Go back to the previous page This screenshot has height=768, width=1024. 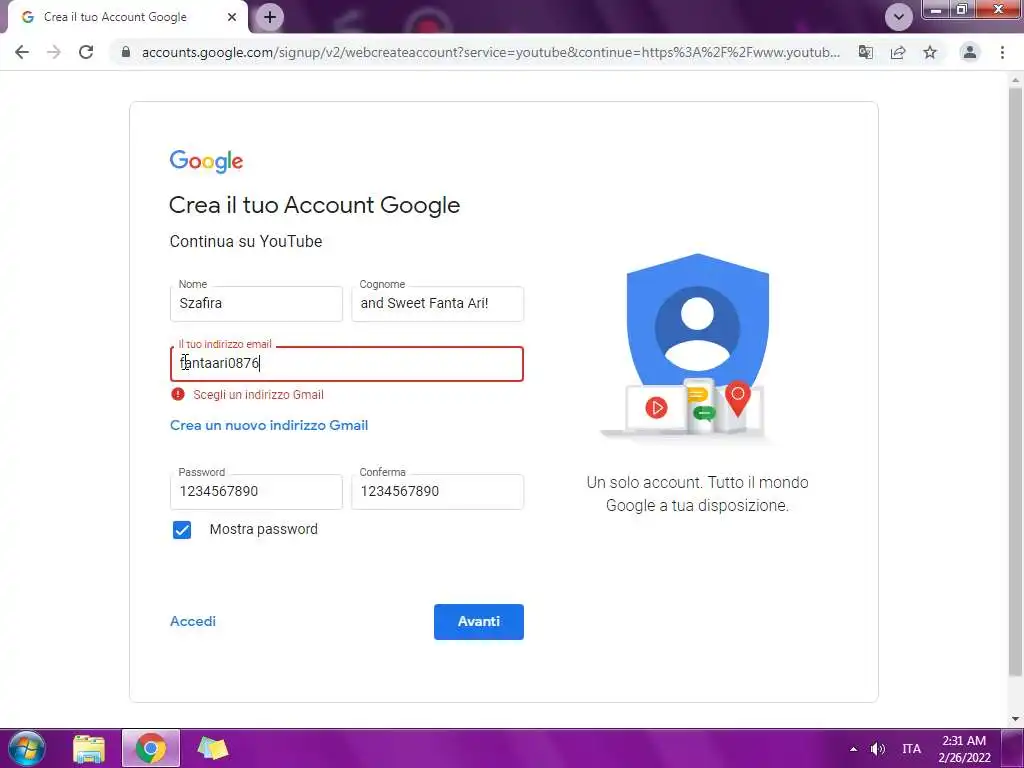[22, 52]
